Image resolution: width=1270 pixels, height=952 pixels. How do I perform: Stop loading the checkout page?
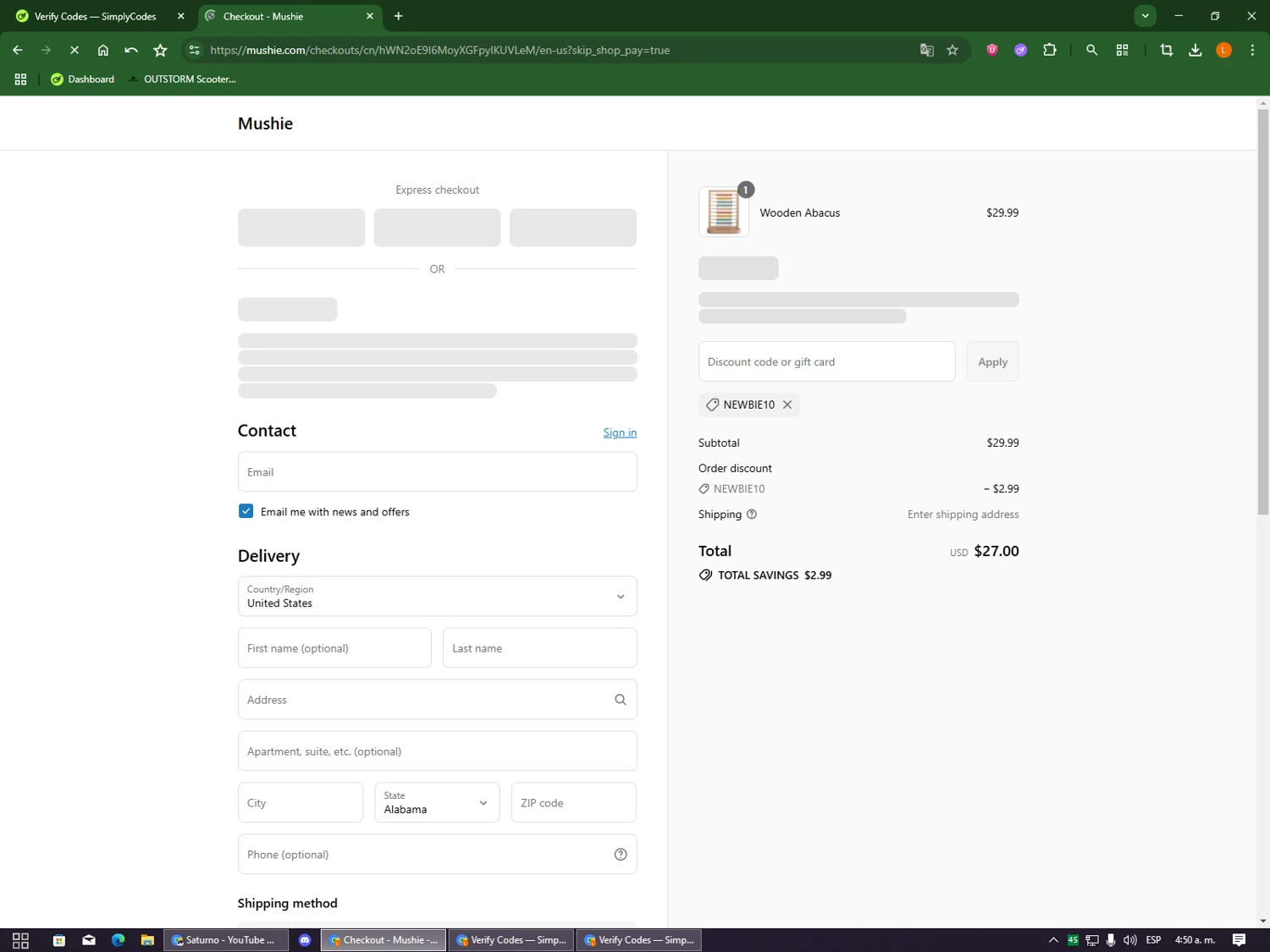tap(75, 50)
